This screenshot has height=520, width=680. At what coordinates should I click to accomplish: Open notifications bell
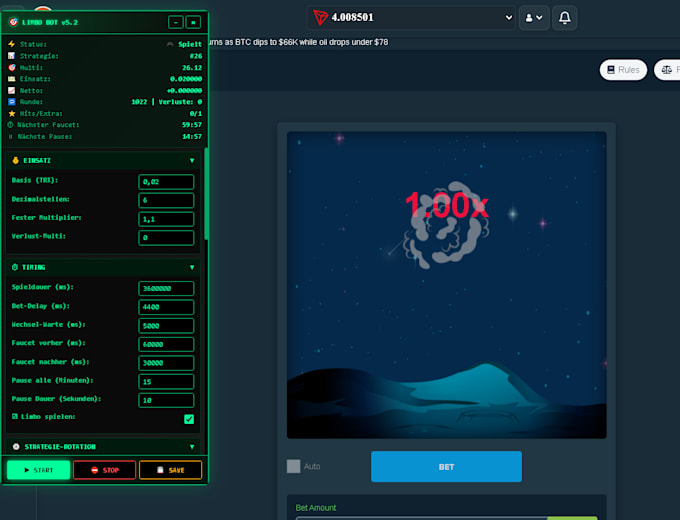[564, 18]
